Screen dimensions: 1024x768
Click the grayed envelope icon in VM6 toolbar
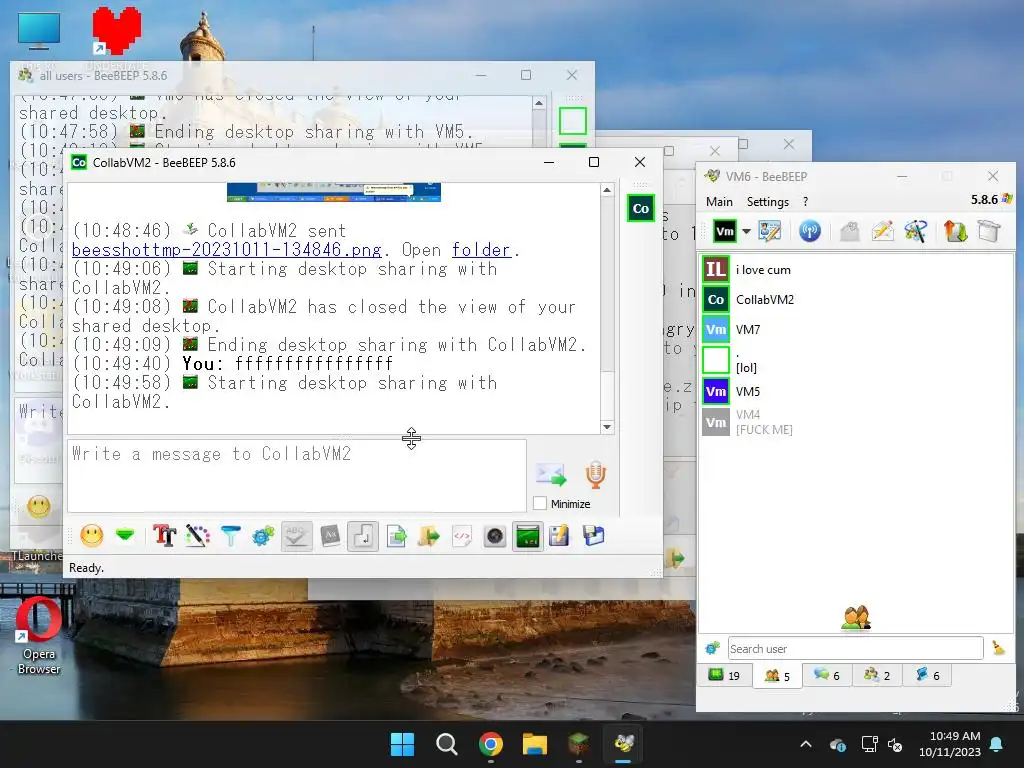[x=849, y=231]
